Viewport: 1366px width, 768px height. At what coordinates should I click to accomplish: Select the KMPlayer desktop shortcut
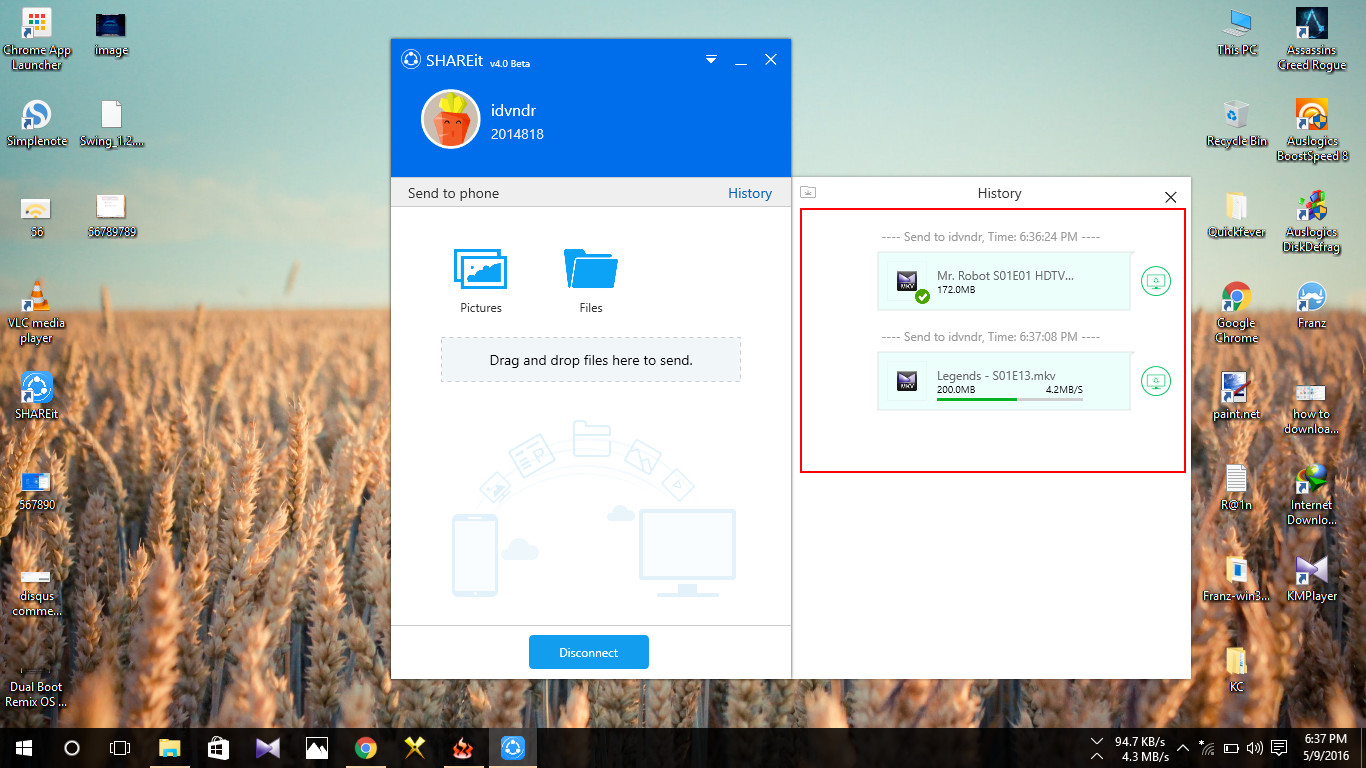coord(1311,579)
